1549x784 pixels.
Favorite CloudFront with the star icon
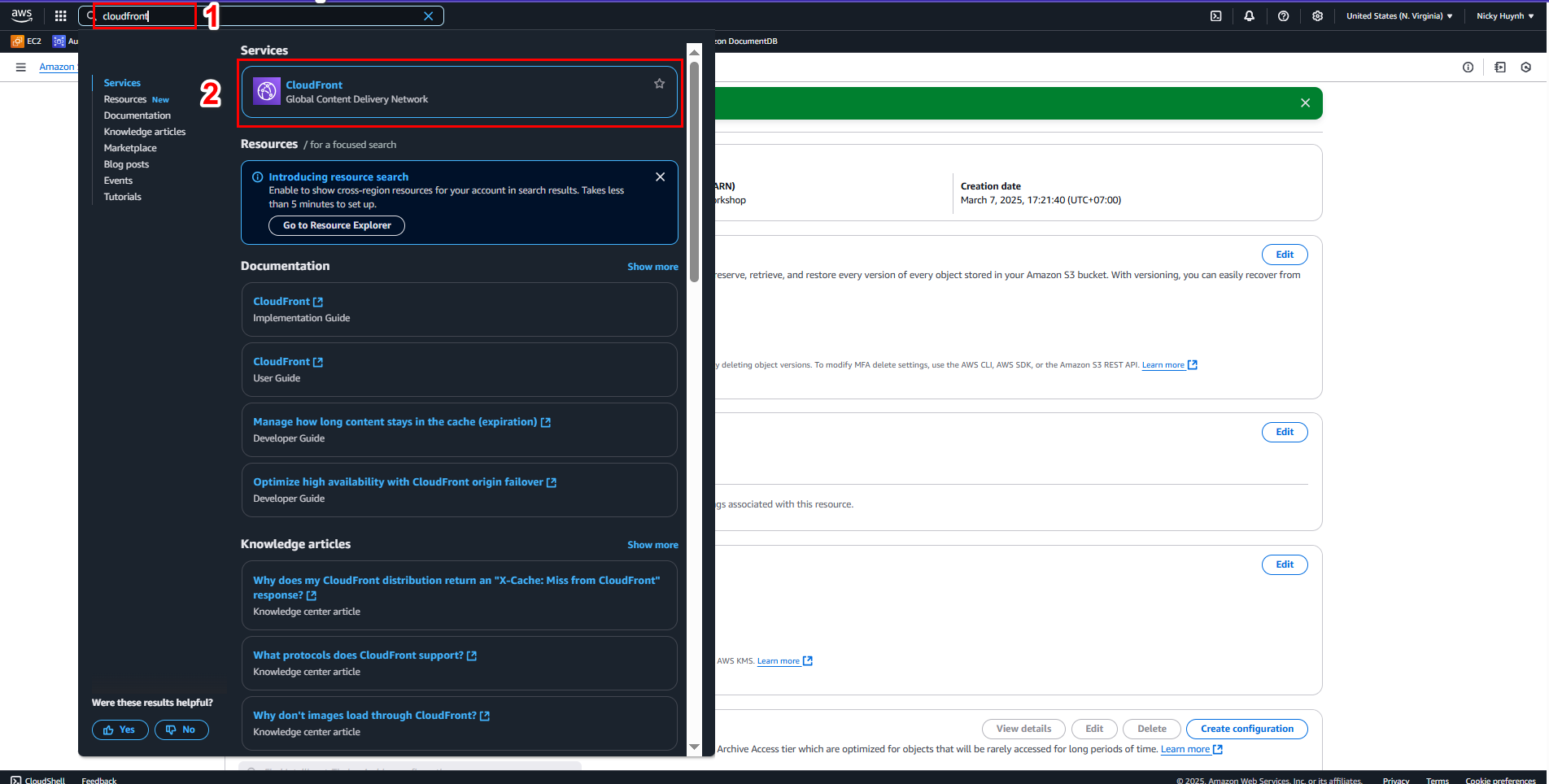click(659, 84)
